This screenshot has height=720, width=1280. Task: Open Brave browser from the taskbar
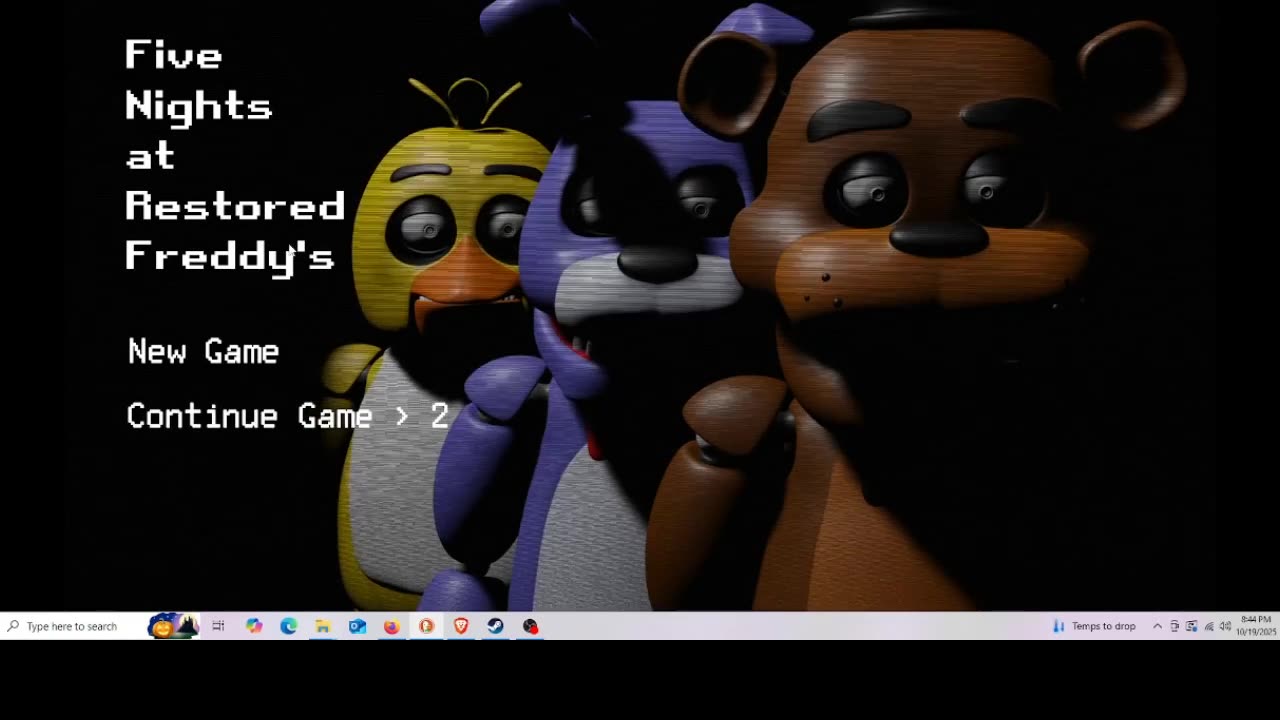pyautogui.click(x=461, y=626)
